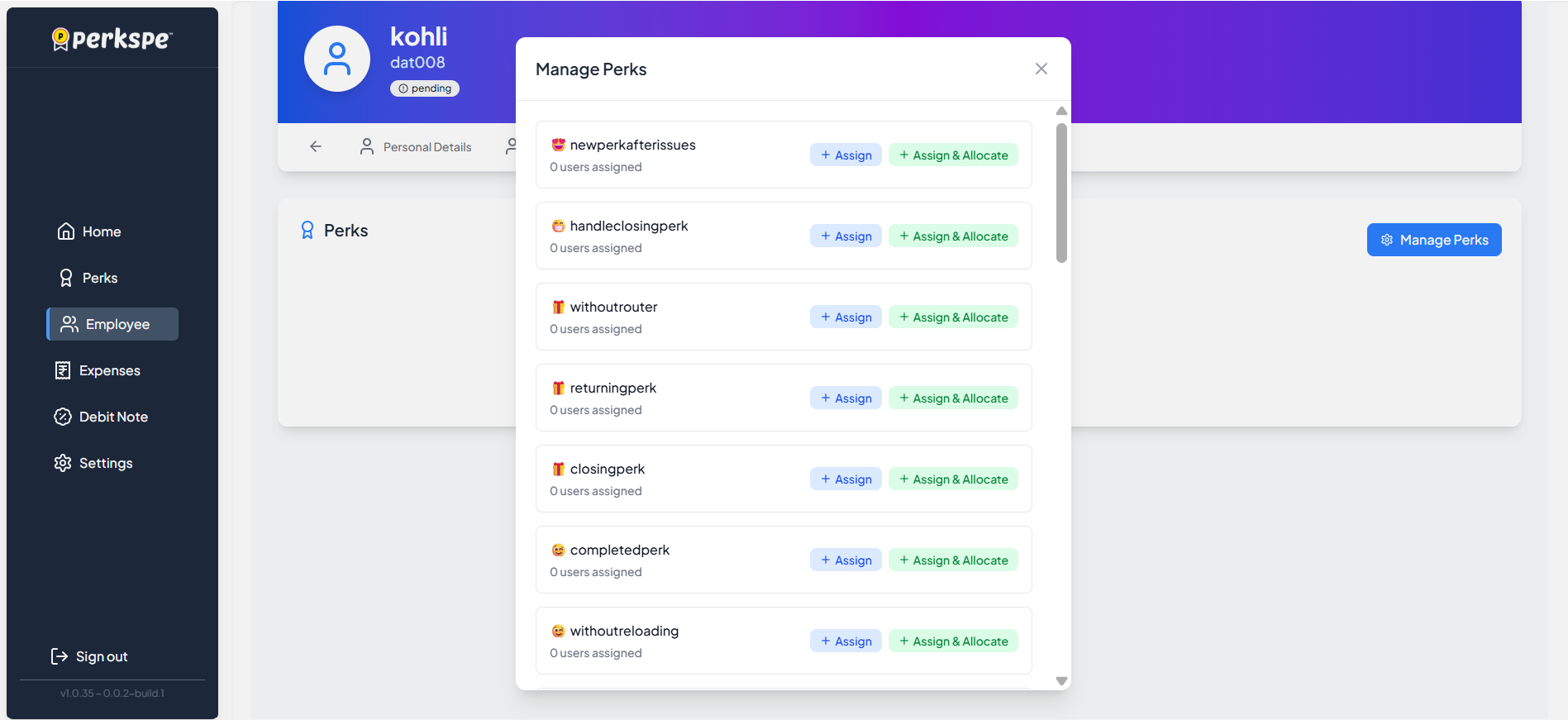Click the back arrow icon

(316, 146)
